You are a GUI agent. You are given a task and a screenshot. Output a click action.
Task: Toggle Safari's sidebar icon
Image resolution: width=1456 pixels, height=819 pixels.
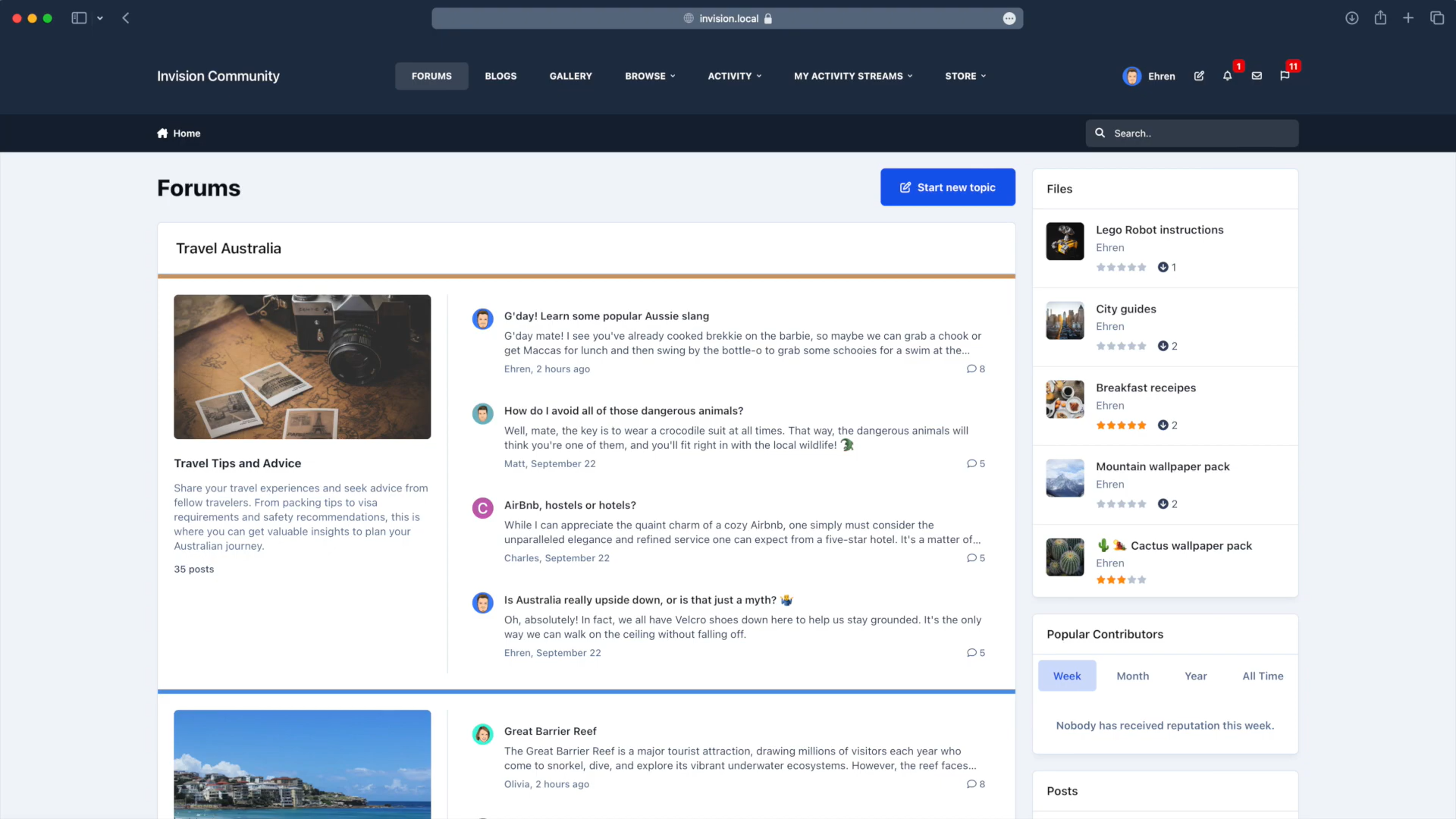pos(79,18)
